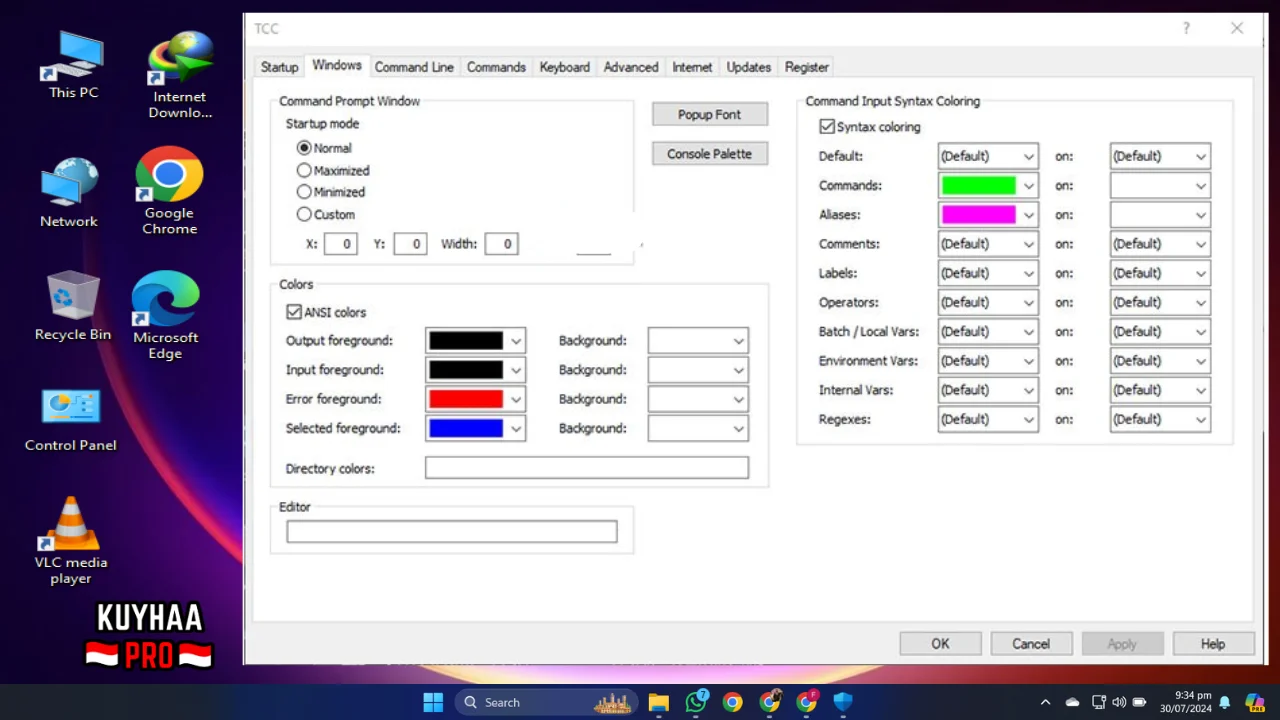Open the notifications bell icon
1280x720 pixels.
pos(1224,702)
